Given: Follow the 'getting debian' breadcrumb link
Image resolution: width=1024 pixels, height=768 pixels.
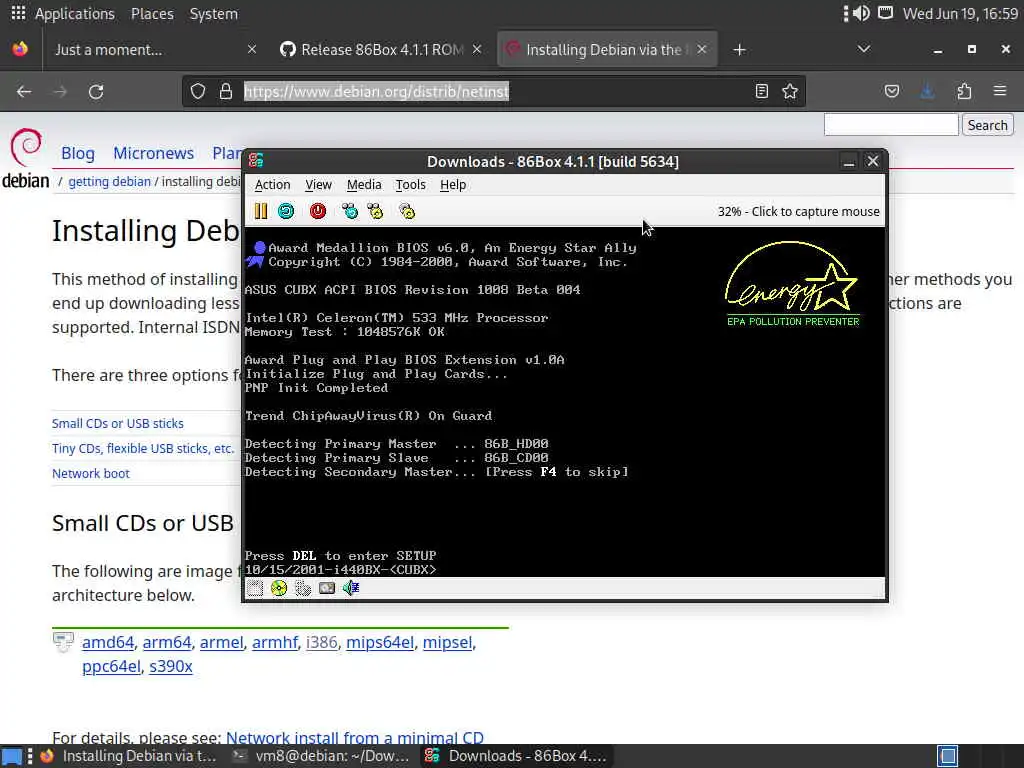Looking at the screenshot, I should (x=110, y=182).
